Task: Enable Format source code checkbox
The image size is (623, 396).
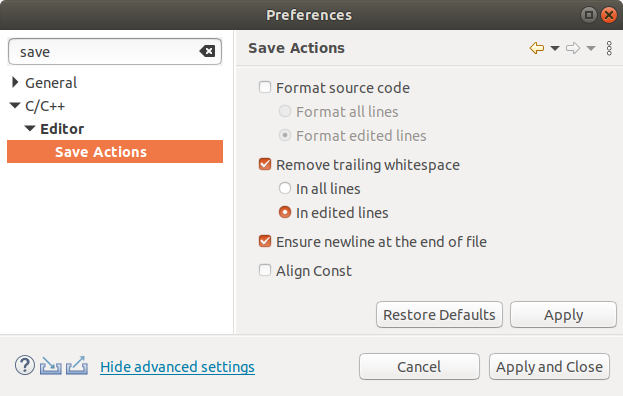Action: pos(265,87)
